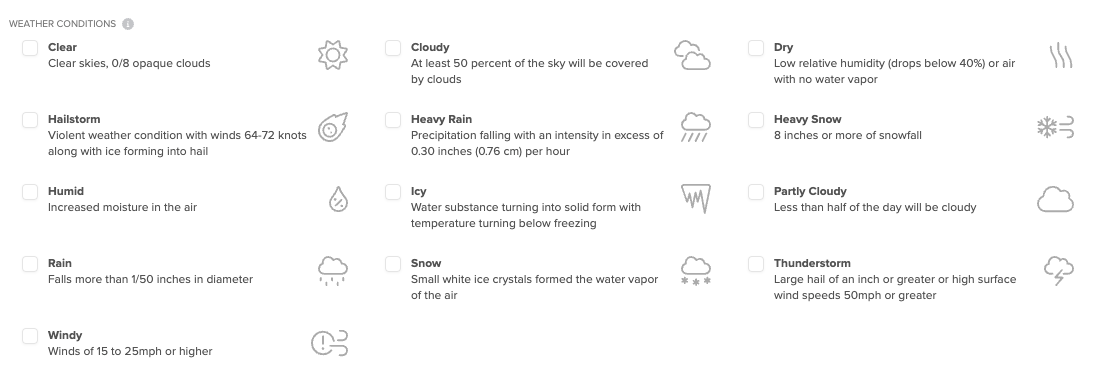The width and height of the screenshot is (1104, 386).
Task: Click the Cloudy double-cloud icon
Action: (x=692, y=55)
